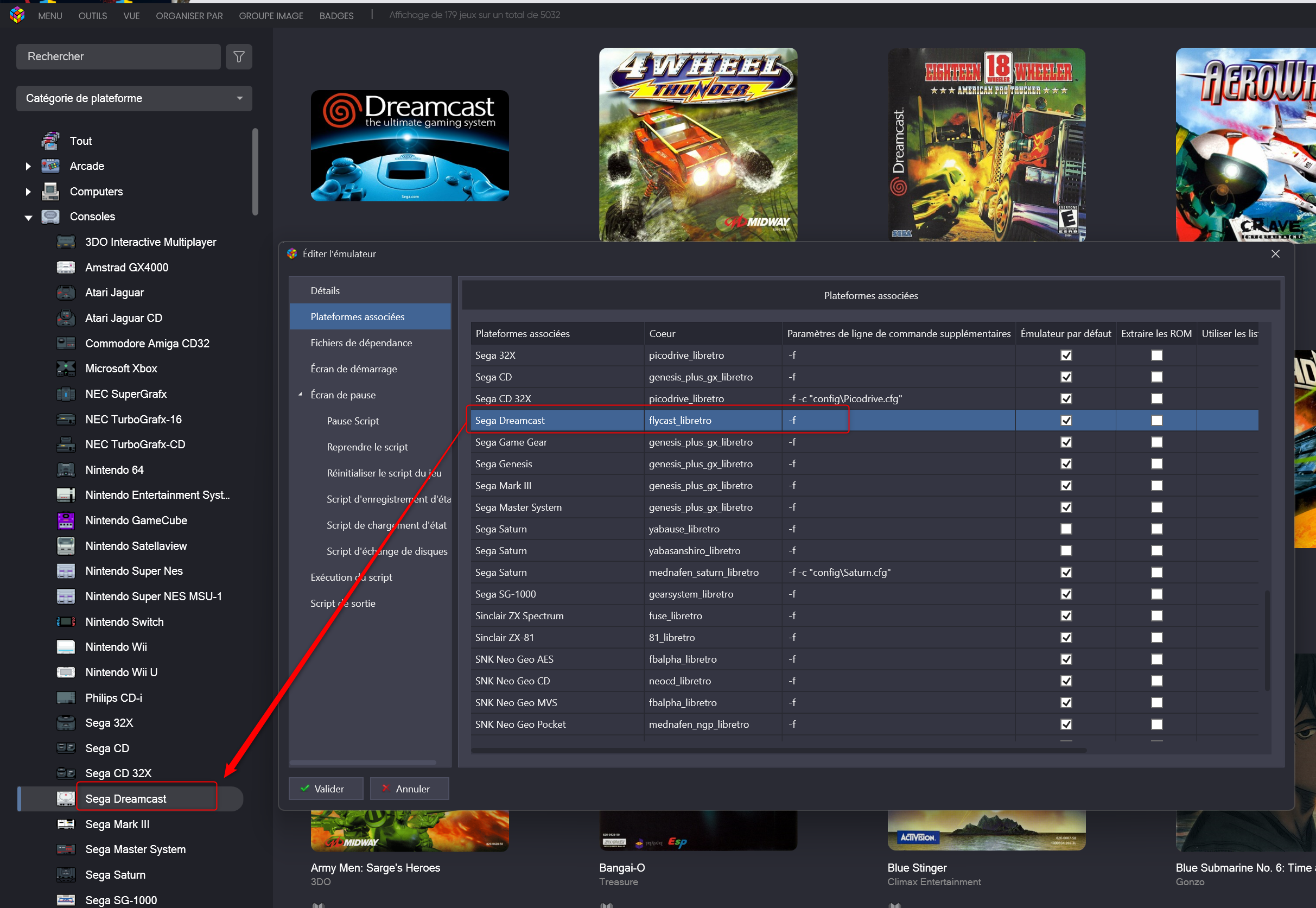The height and width of the screenshot is (908, 1316).
Task: Select the Atari Jaguar CD icon
Action: tap(66, 318)
